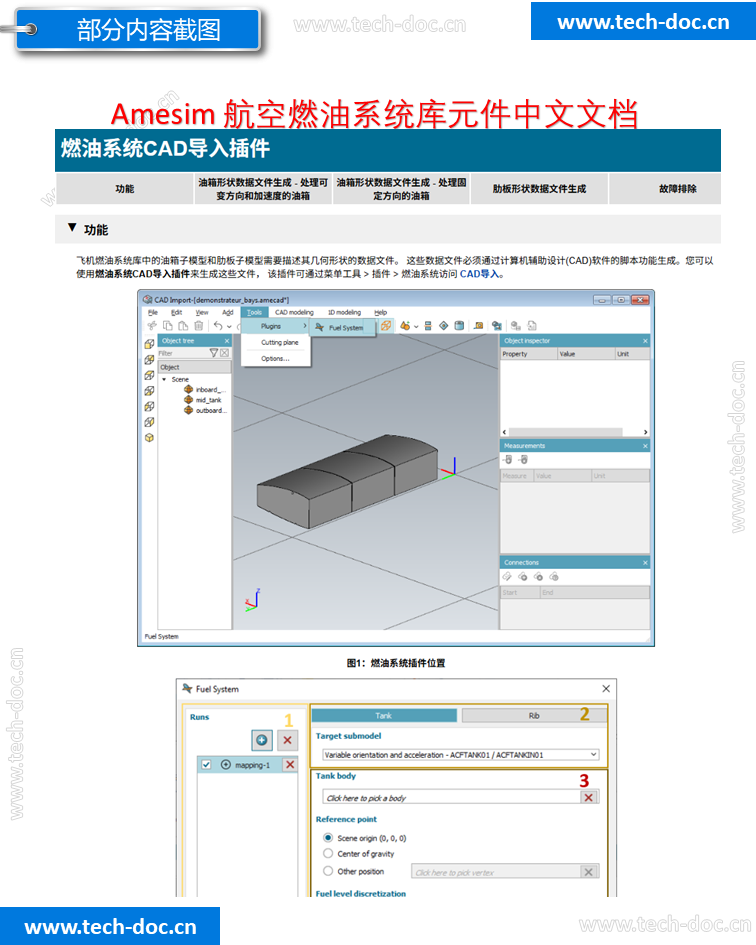This screenshot has width=756, height=945.
Task: Open the View menu
Action: coord(202,312)
